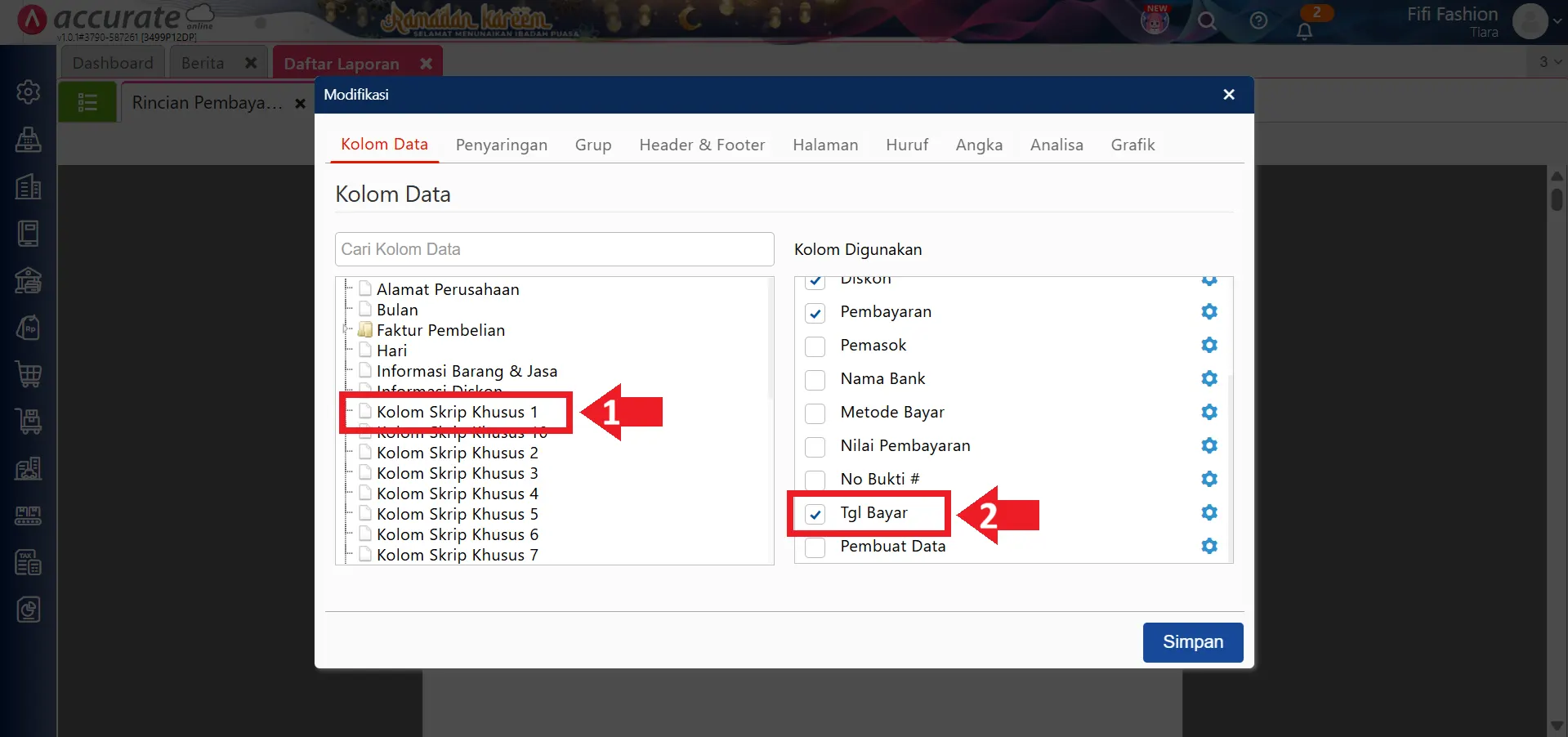The image size is (1568, 737).
Task: Click the Simpan button
Action: [x=1192, y=642]
